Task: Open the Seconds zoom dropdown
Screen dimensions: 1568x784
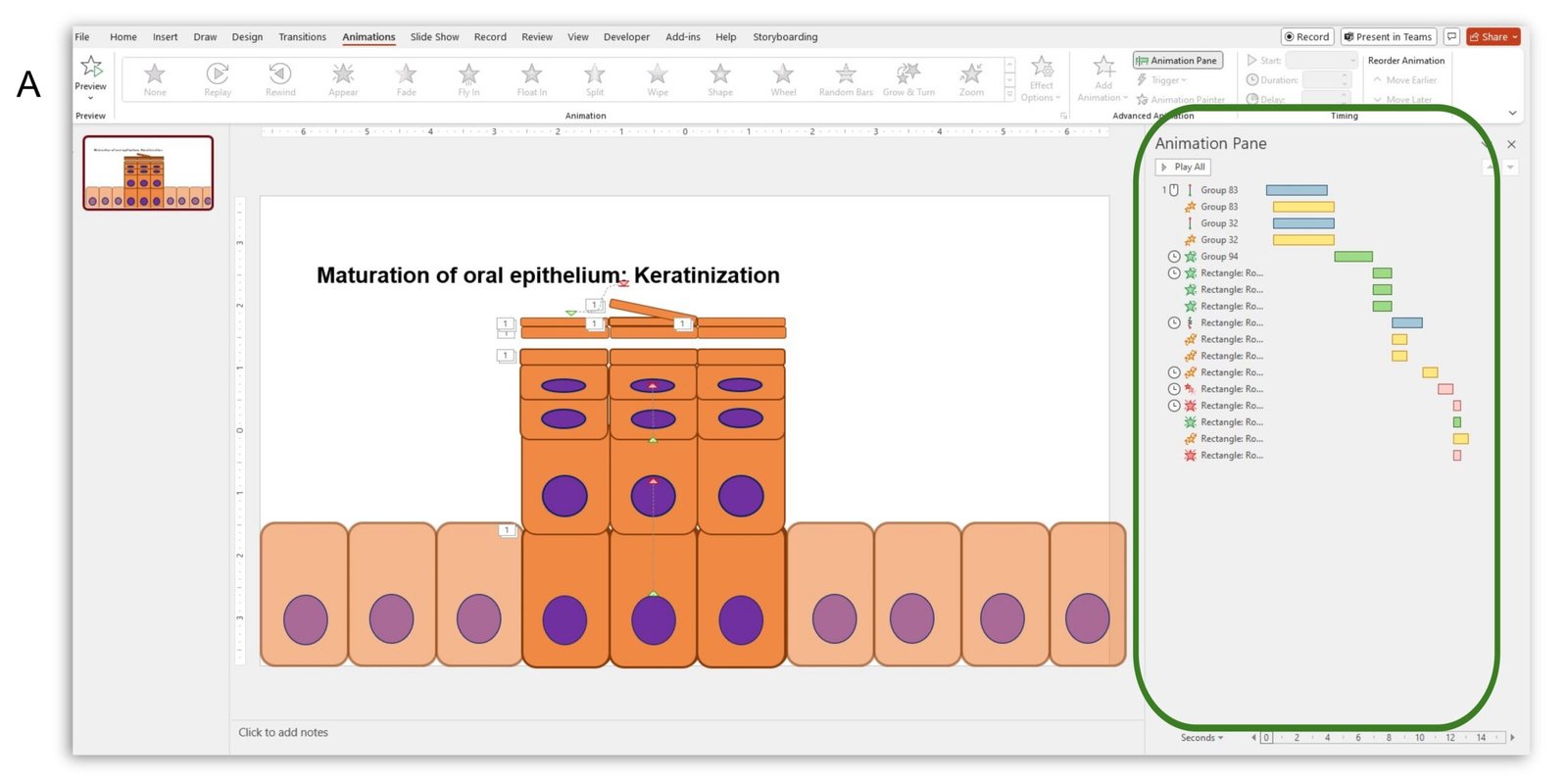Action: [1202, 738]
